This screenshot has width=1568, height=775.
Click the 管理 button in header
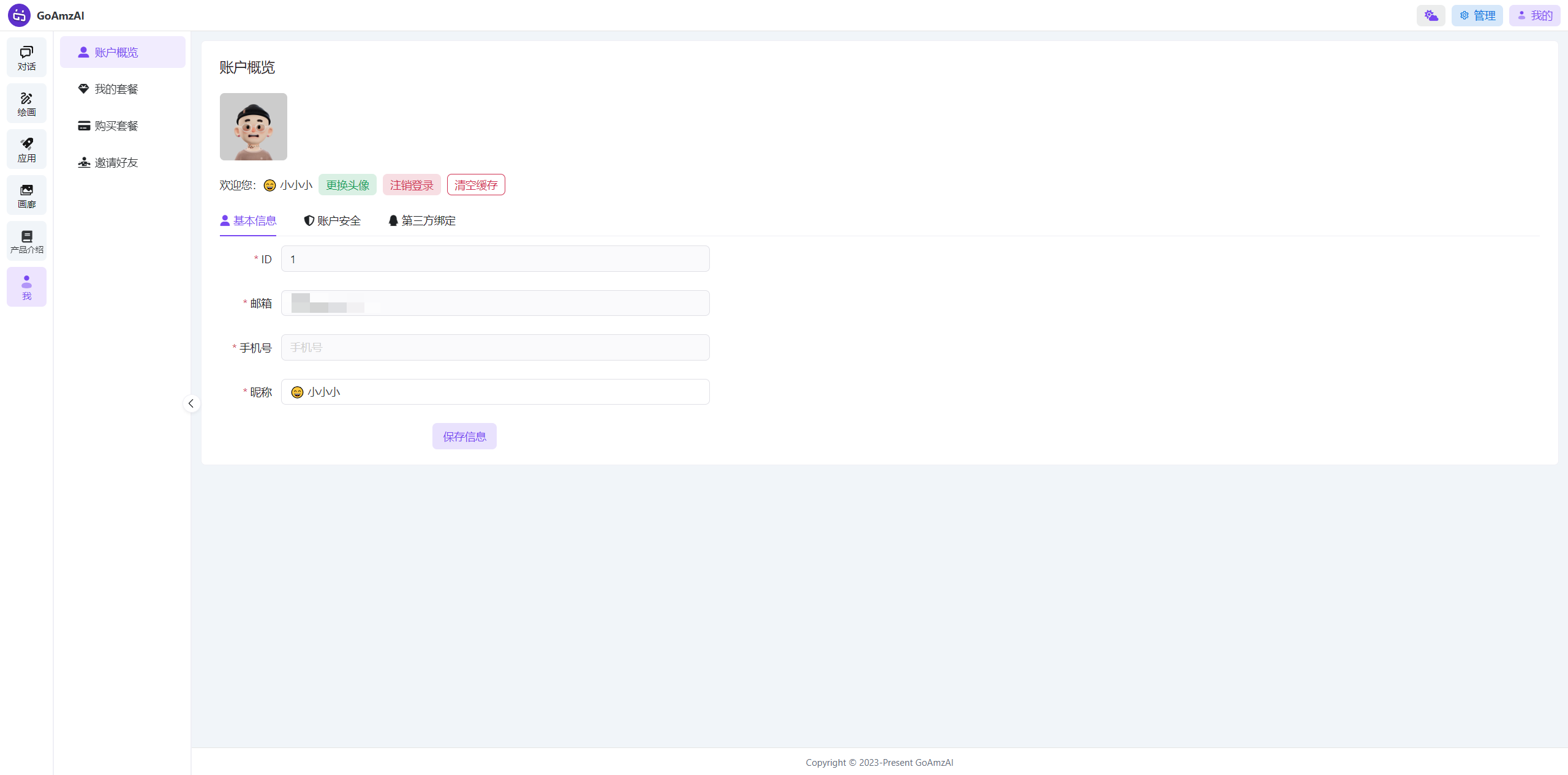[x=1477, y=15]
